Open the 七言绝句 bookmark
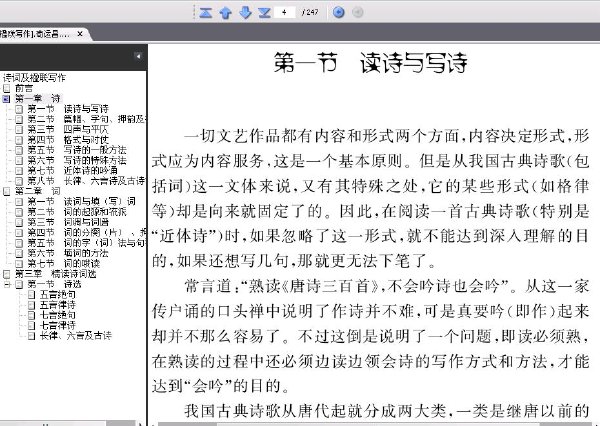The image size is (600, 426). pyautogui.click(x=58, y=315)
